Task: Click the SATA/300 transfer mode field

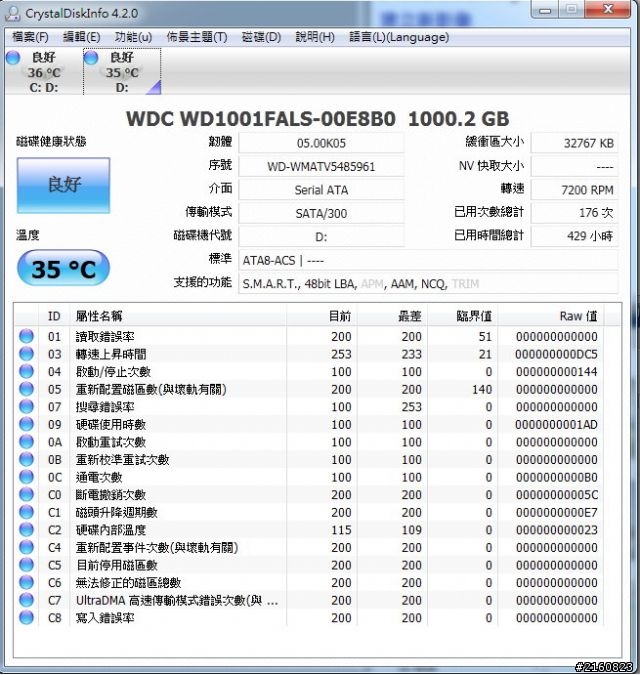Action: click(x=321, y=213)
